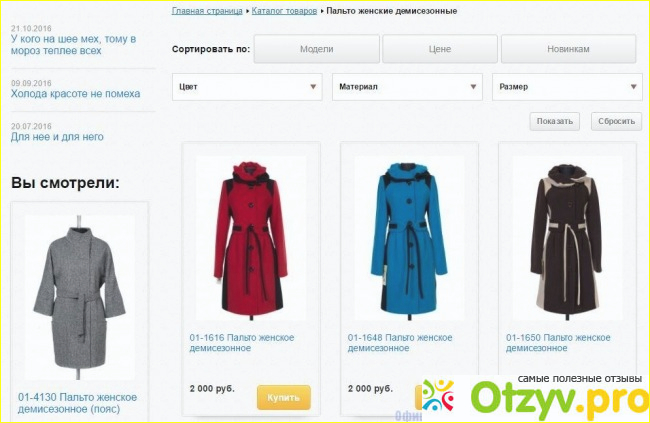Read Холода красоте не помеха article
Image resolution: width=650 pixels, height=423 pixels.
coord(75,94)
